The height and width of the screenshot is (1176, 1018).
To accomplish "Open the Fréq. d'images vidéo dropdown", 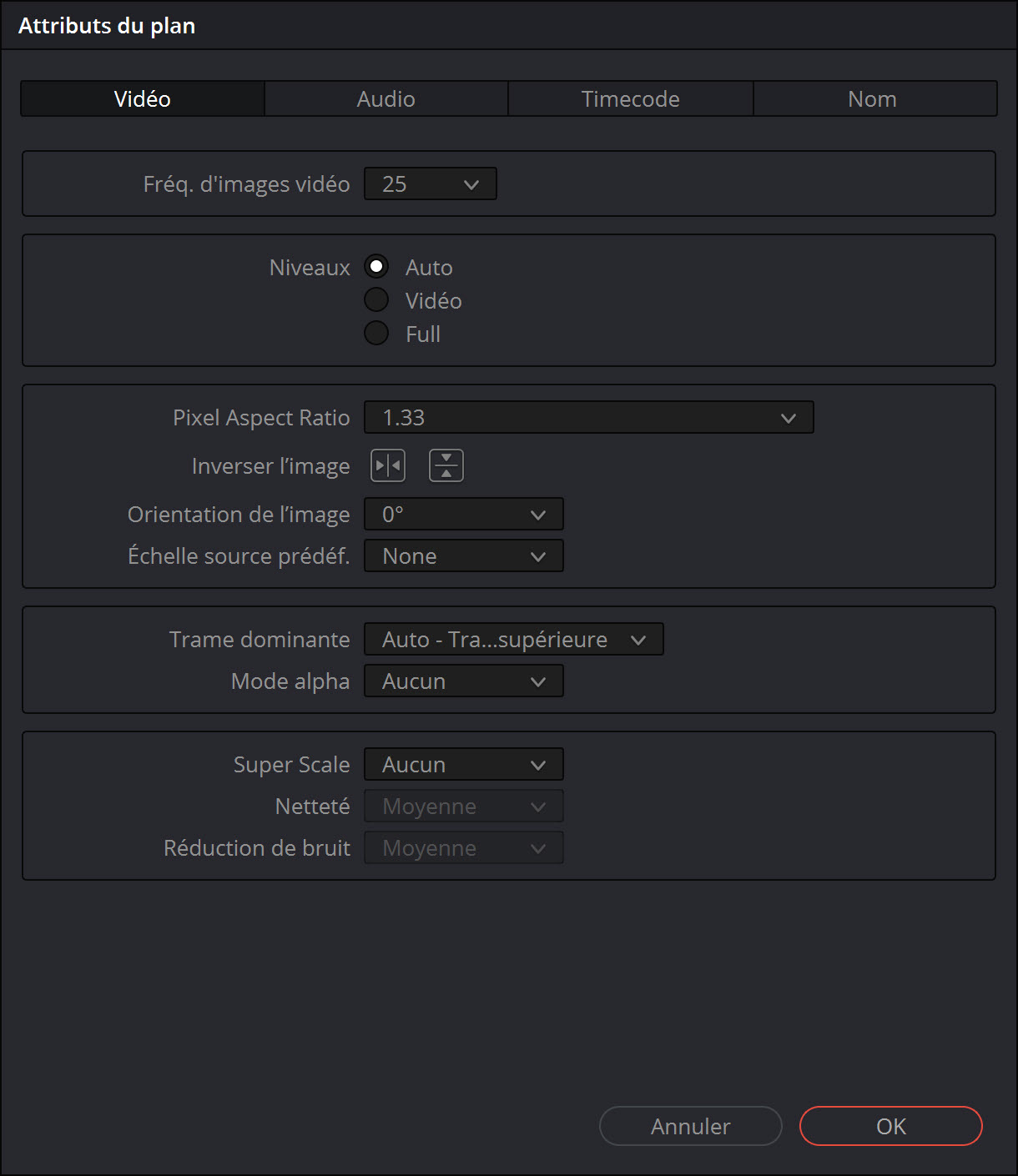I will [x=430, y=183].
